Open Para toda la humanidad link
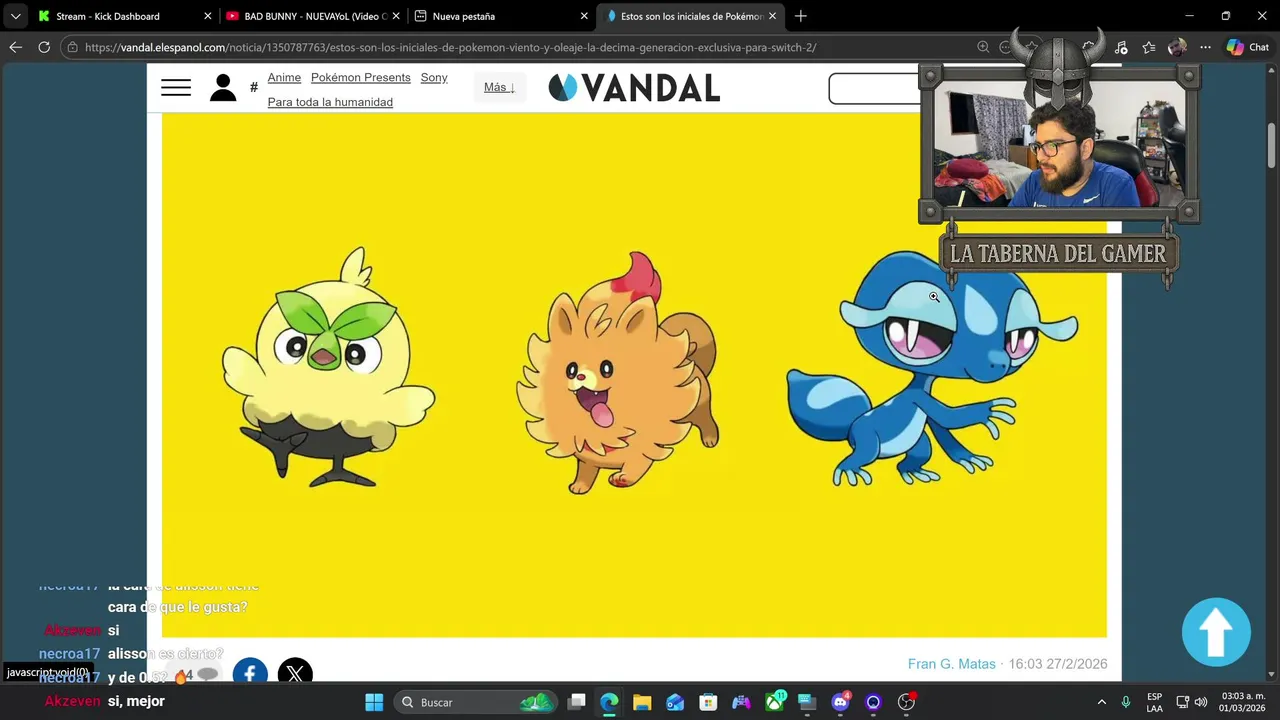 pyautogui.click(x=330, y=102)
